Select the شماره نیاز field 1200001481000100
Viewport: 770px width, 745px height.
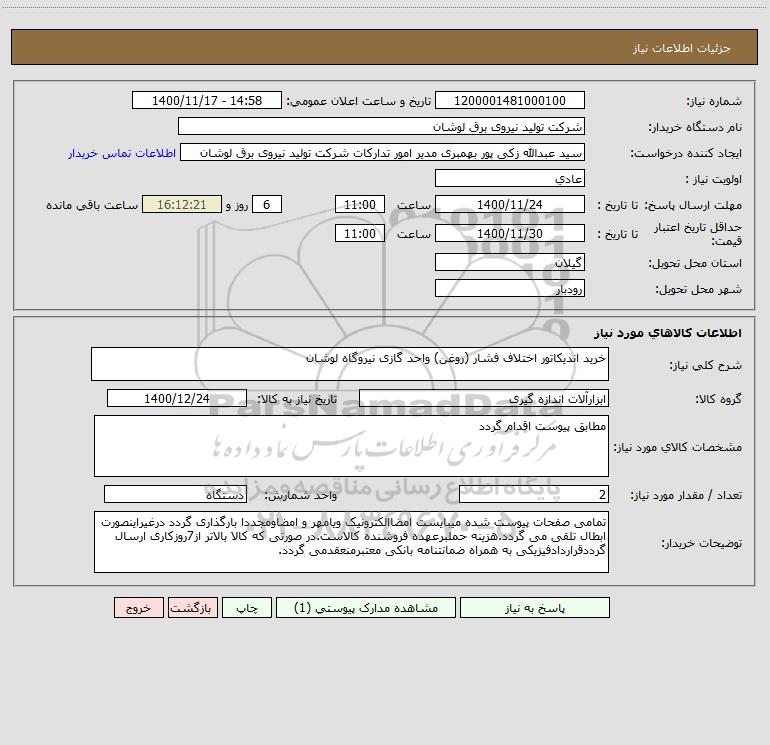[x=510, y=100]
